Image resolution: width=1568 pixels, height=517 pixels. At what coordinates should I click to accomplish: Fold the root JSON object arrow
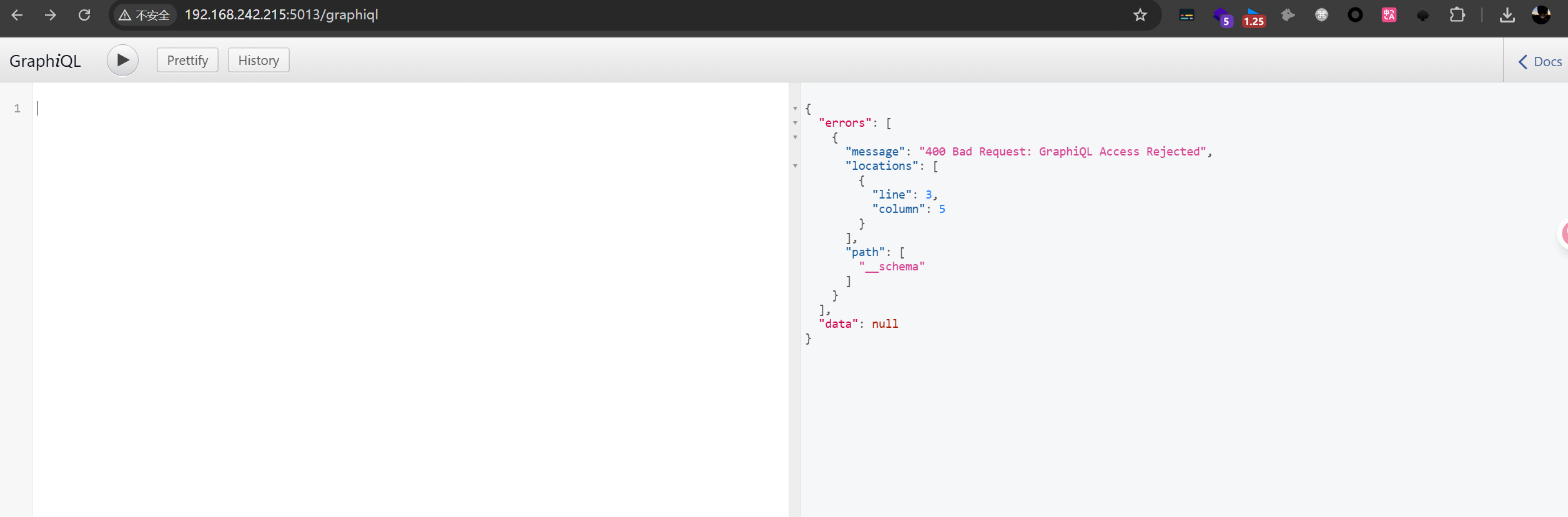tap(795, 109)
